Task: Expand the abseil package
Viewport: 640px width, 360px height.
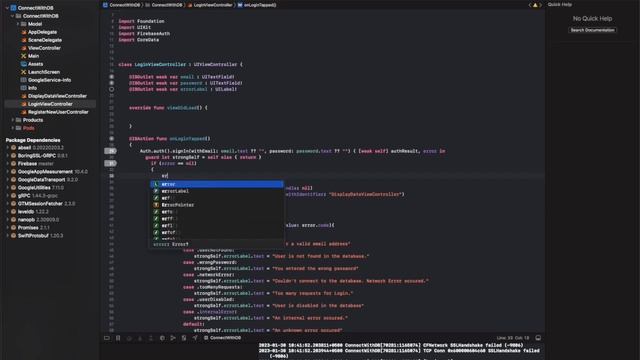Action: click(x=8, y=148)
